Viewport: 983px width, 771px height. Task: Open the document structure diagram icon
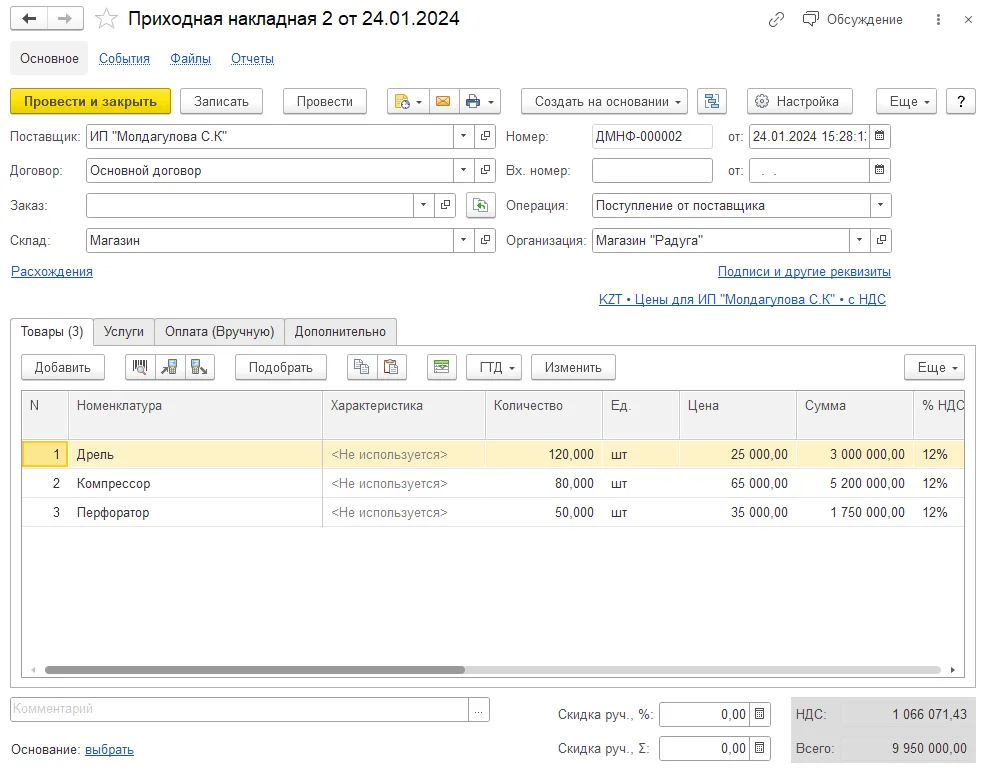tap(712, 102)
